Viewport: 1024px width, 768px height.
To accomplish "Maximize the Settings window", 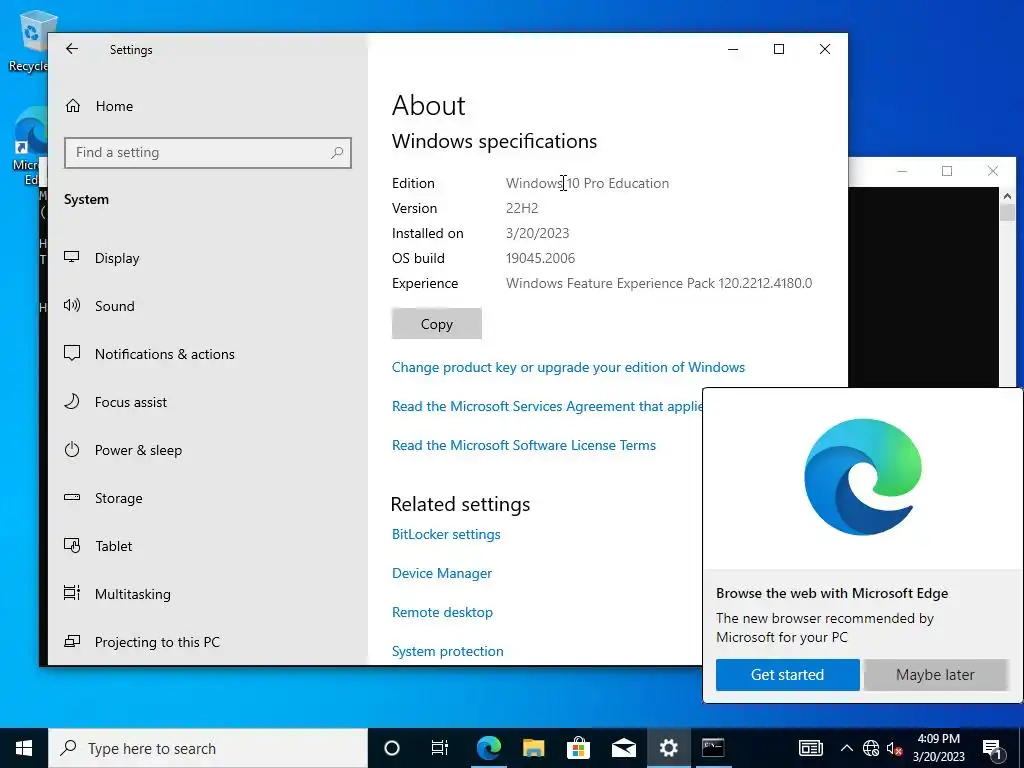I will pos(778,49).
